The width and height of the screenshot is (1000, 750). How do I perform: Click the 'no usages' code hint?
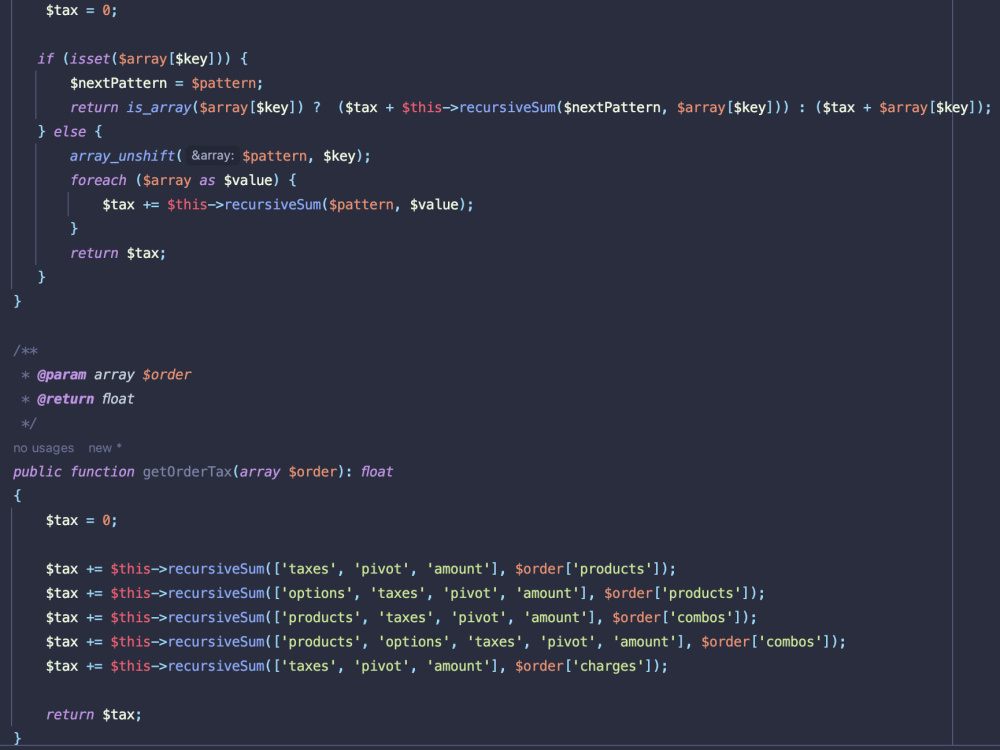[43, 448]
